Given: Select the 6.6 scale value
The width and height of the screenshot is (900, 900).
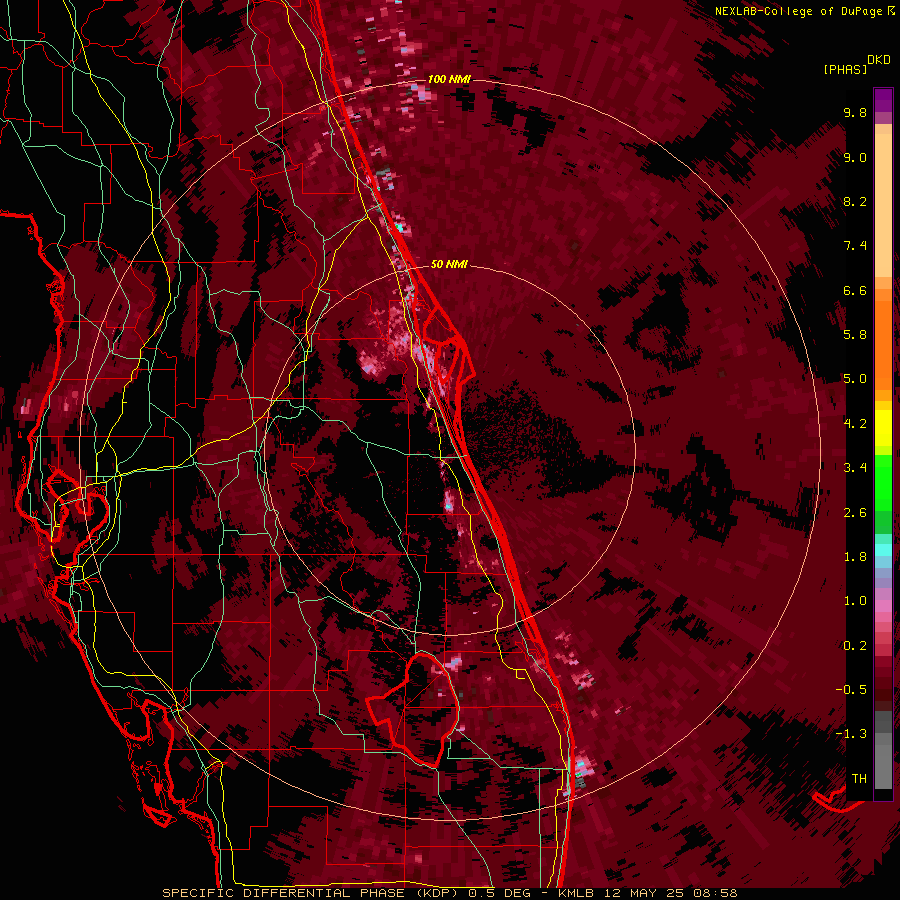Looking at the screenshot, I should [x=855, y=290].
